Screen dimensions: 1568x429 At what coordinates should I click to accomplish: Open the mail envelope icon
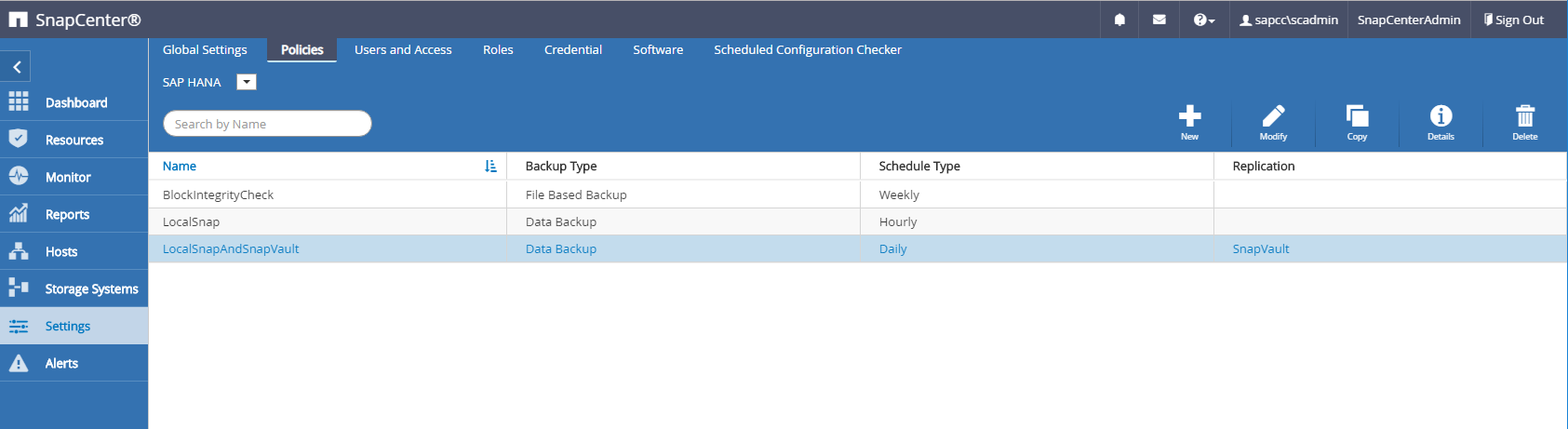[1159, 20]
